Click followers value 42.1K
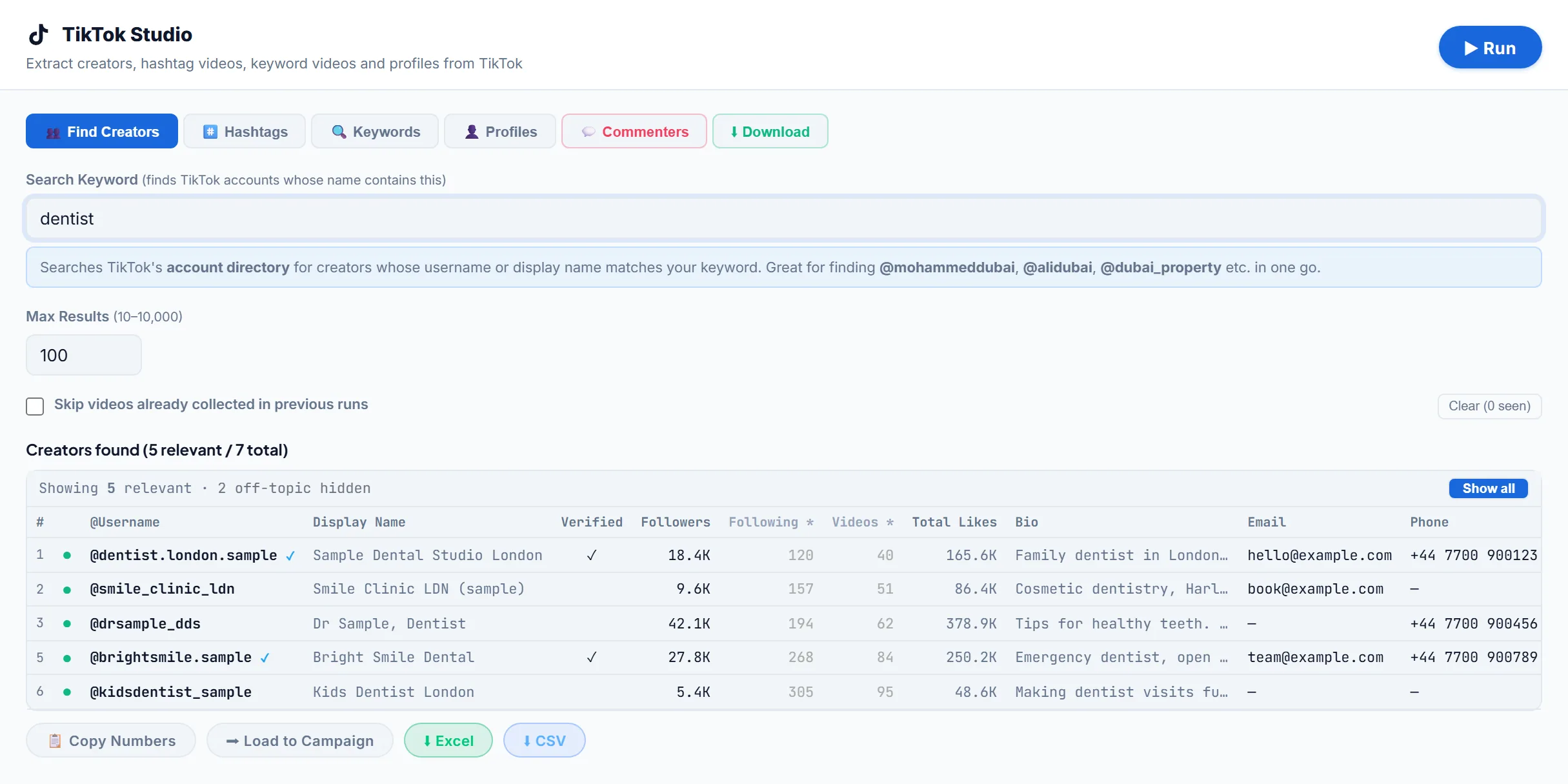Screen dimensions: 1568x784 coord(689,623)
